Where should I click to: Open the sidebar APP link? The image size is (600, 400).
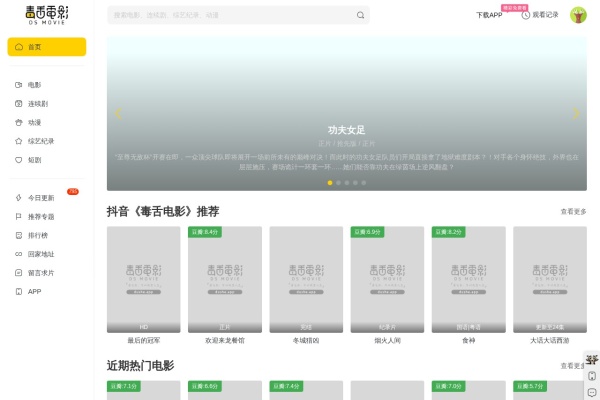(x=34, y=292)
